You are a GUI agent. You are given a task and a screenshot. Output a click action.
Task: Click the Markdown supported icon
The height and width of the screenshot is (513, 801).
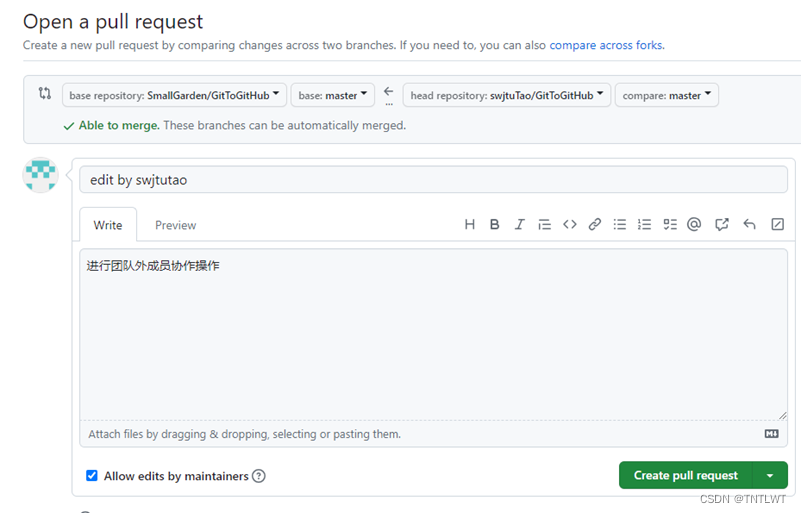click(x=771, y=434)
